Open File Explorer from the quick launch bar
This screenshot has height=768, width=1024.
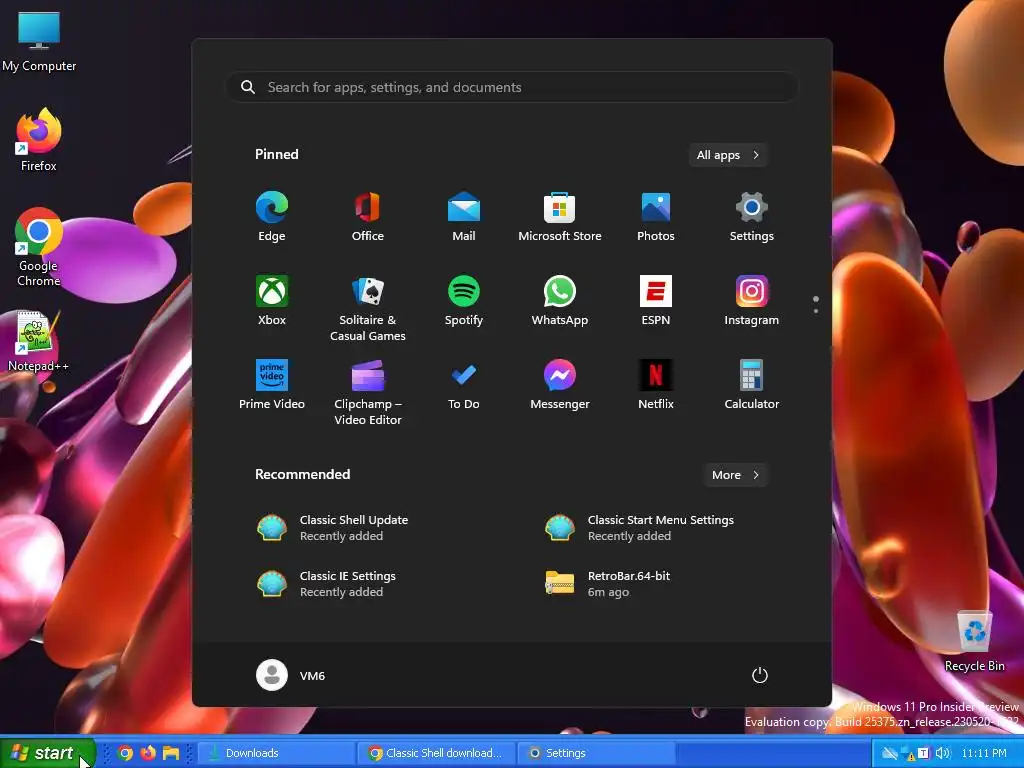click(171, 753)
